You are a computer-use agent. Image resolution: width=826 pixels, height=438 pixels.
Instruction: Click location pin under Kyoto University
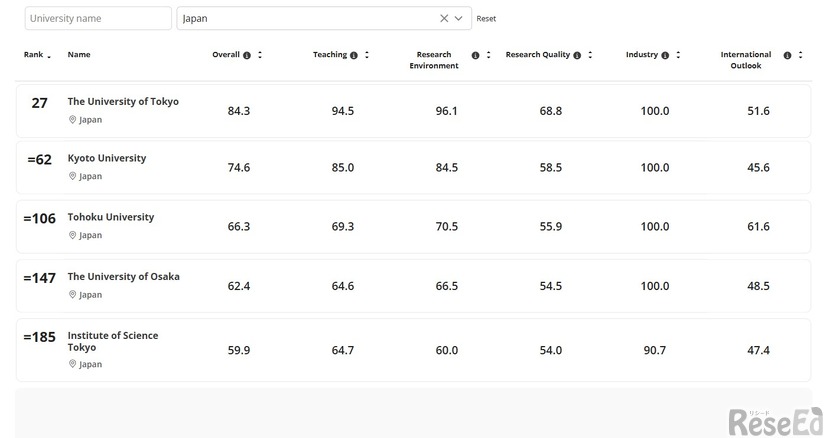[73, 176]
